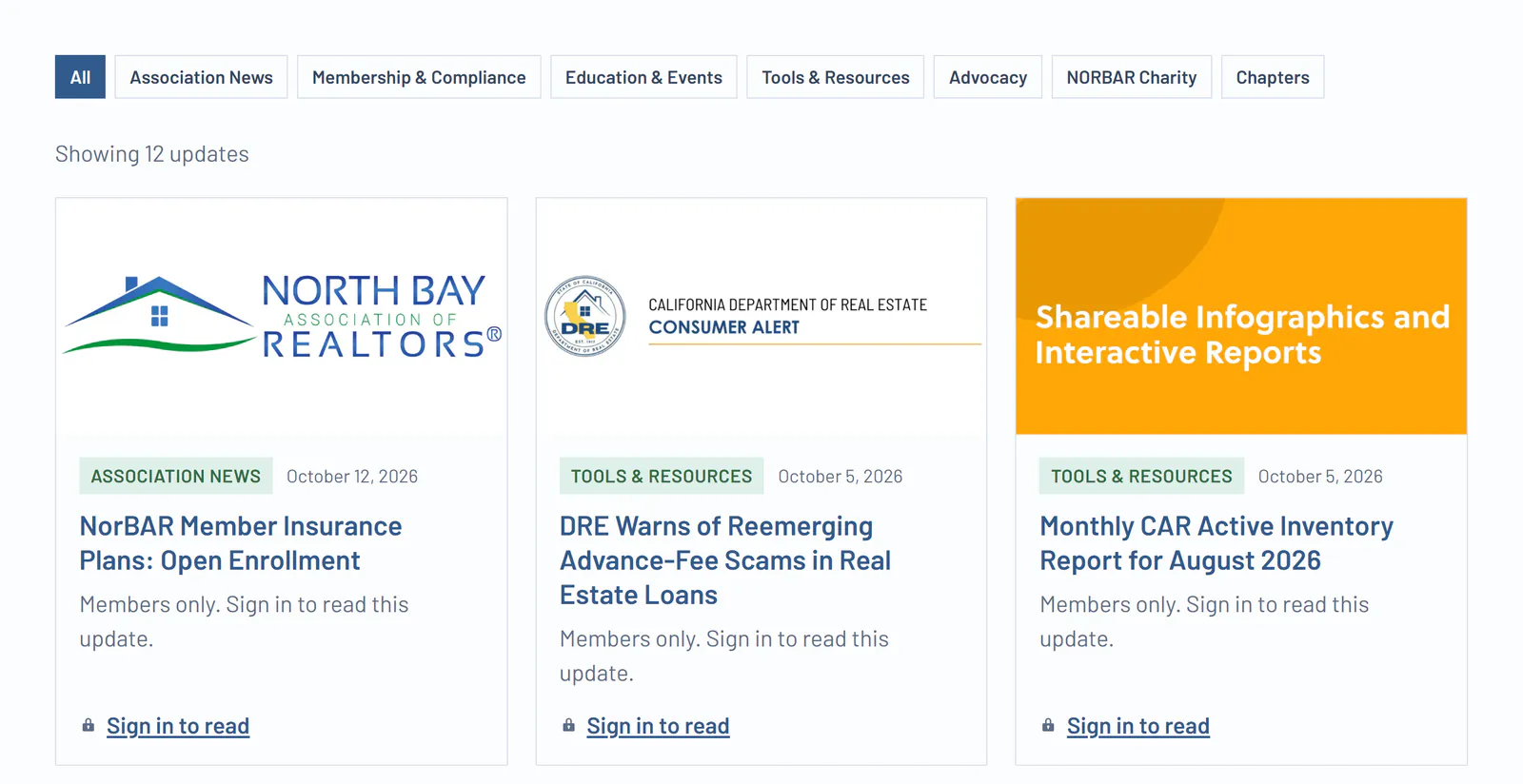
Task: Click the Showing 12 updates text
Action: [x=152, y=154]
